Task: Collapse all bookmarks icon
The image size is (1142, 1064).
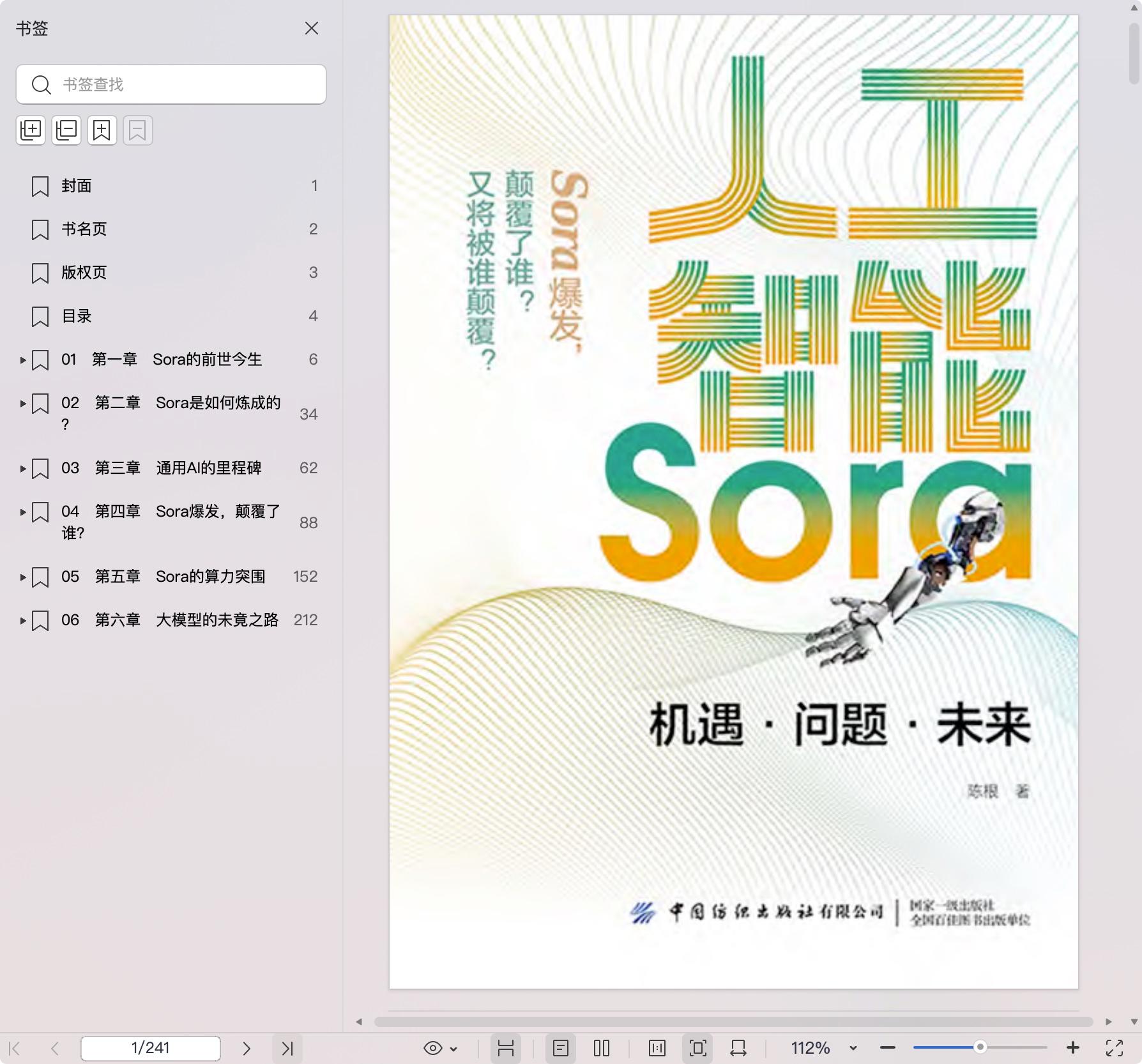Action: tap(66, 130)
